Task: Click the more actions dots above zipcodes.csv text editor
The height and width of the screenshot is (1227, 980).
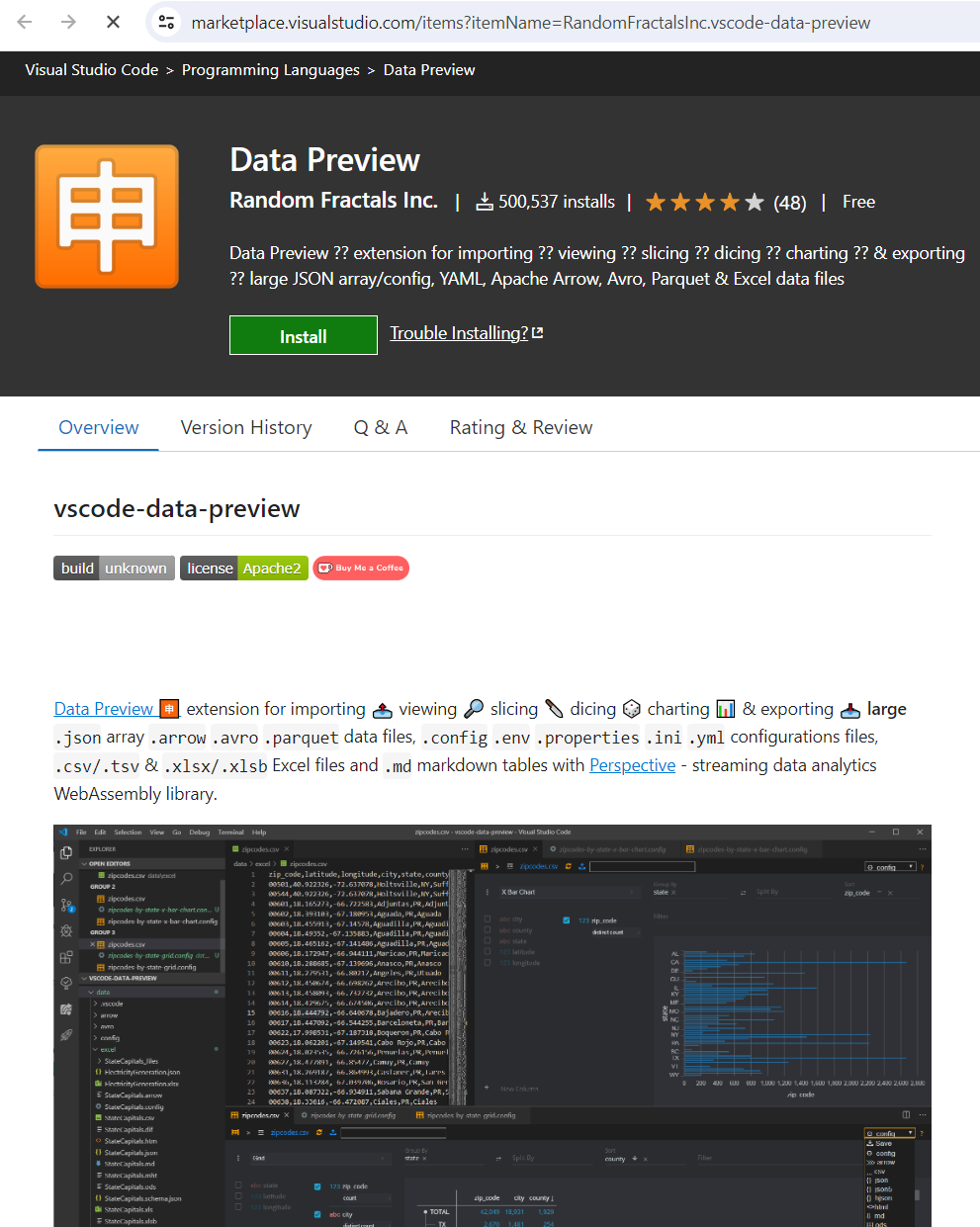Action: [x=465, y=849]
